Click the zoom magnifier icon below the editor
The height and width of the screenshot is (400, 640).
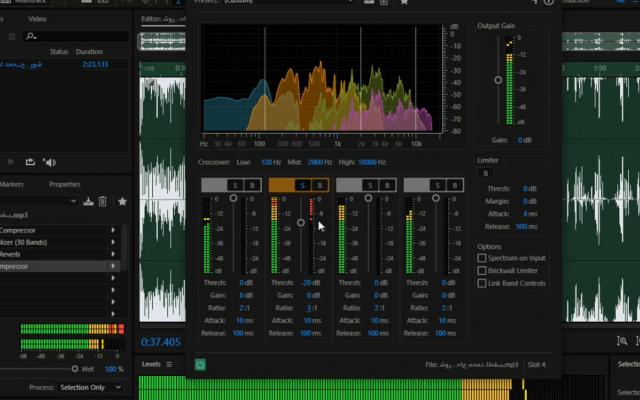(x=622, y=340)
